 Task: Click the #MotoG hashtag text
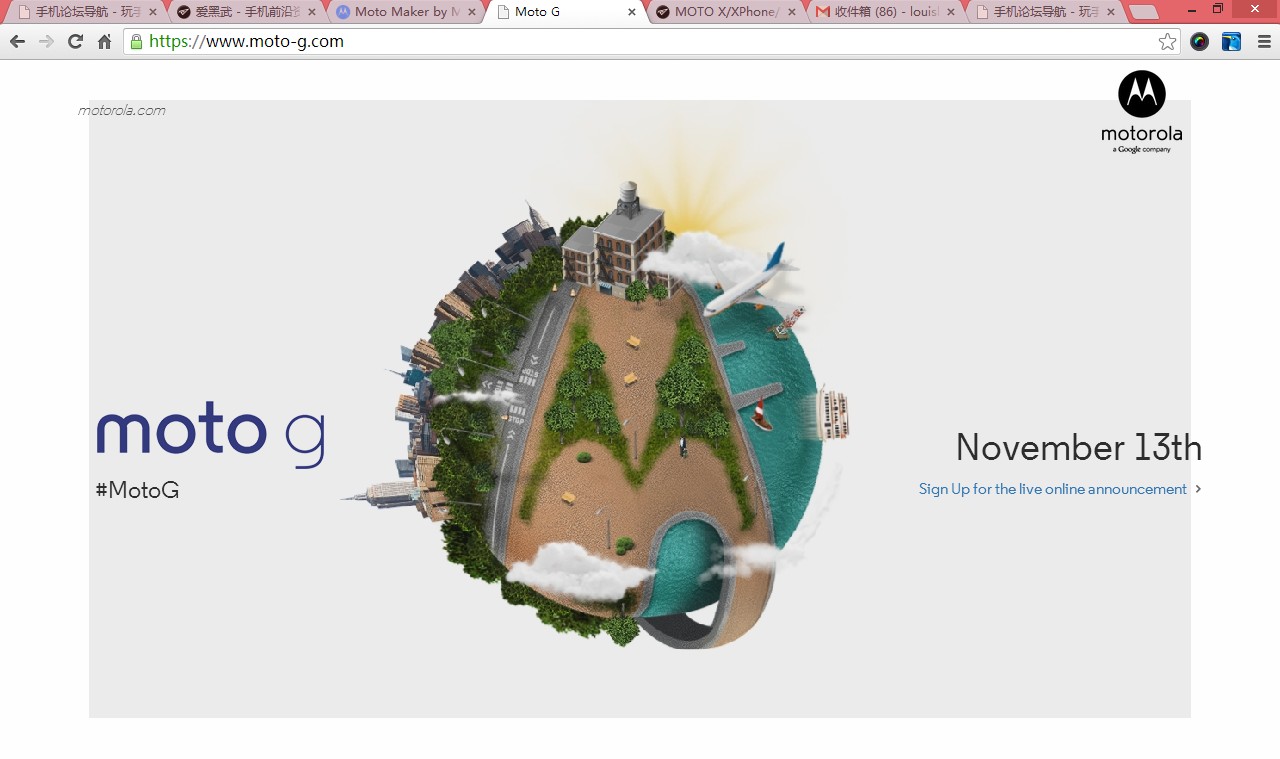tap(137, 490)
